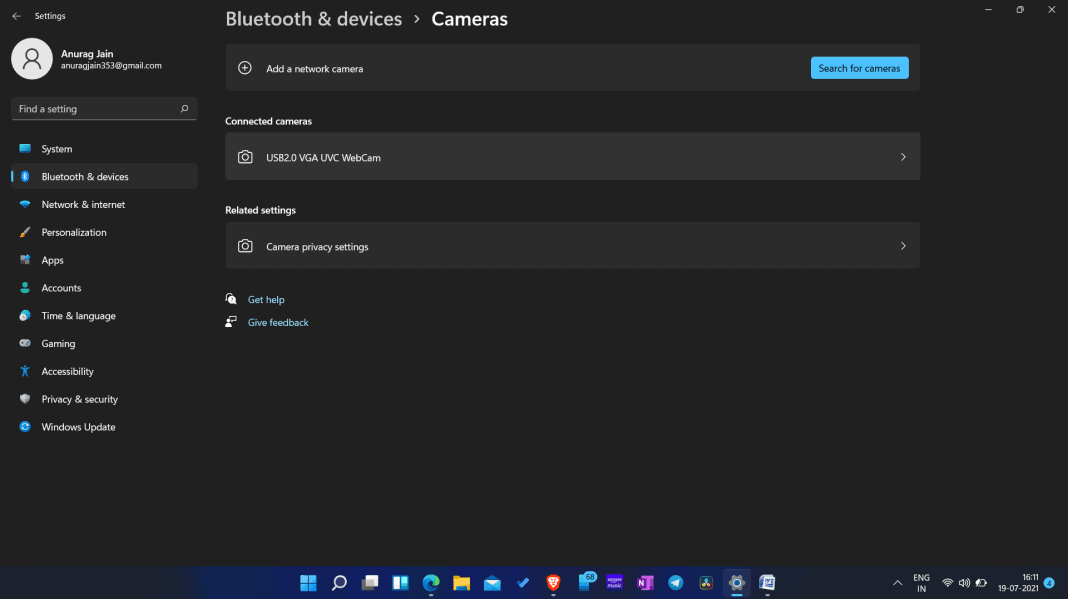
Task: Launch Telegram from the taskbar
Action: (x=675, y=582)
